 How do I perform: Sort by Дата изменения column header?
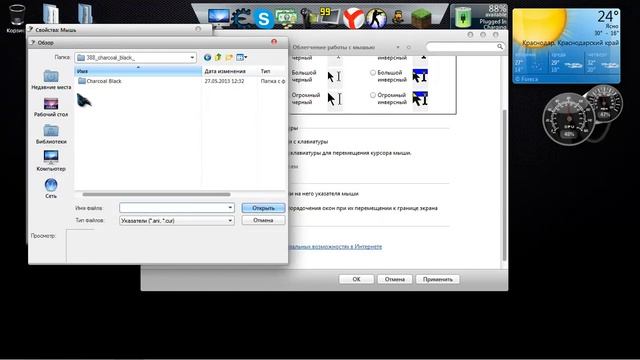[x=230, y=71]
